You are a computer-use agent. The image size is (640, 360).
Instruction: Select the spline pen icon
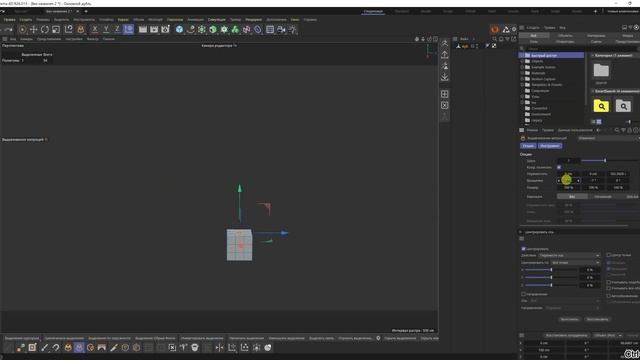click(191, 29)
